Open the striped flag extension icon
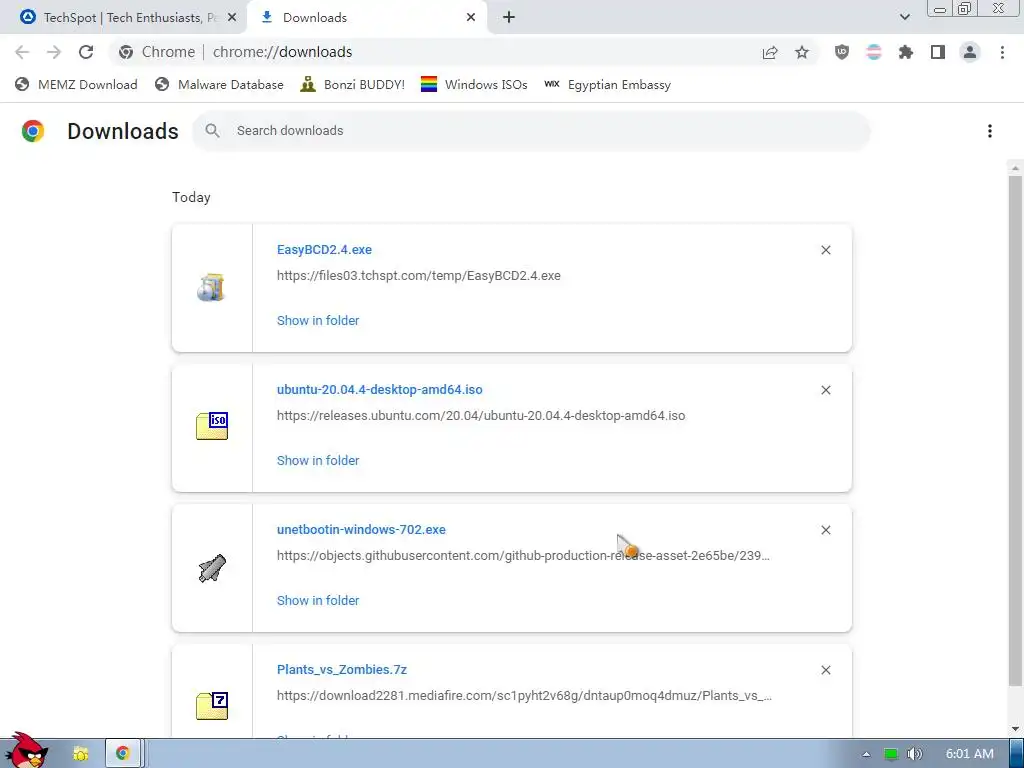Viewport: 1024px width, 768px height. tap(874, 52)
